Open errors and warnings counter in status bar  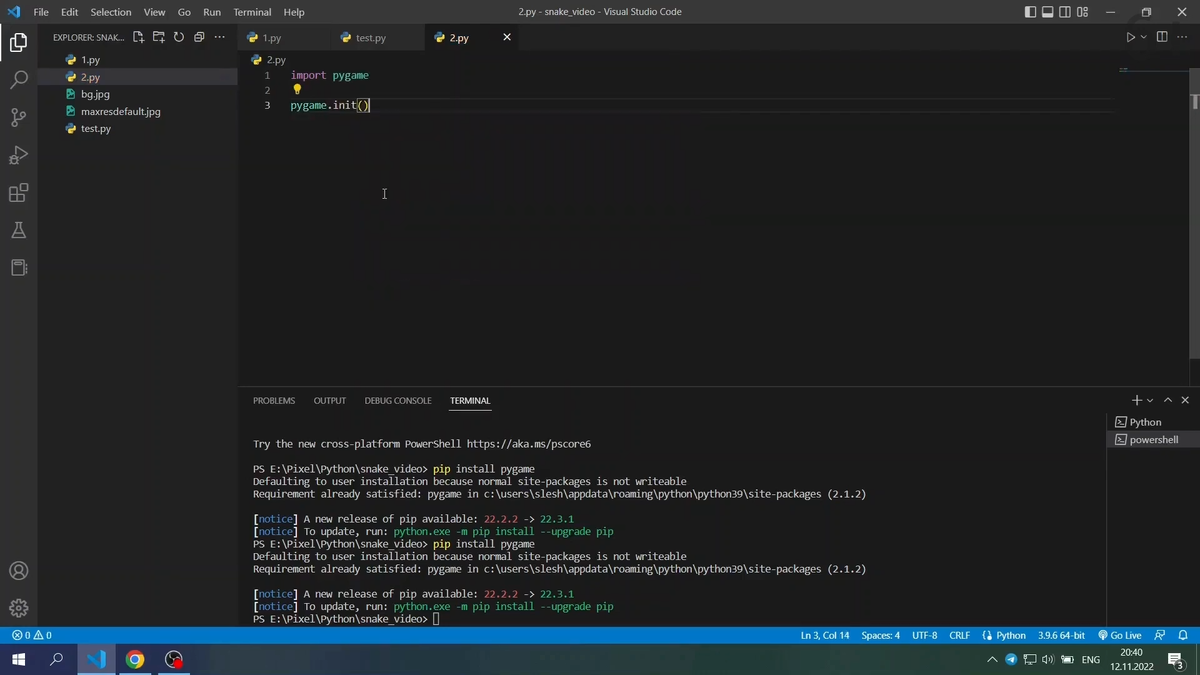31,635
